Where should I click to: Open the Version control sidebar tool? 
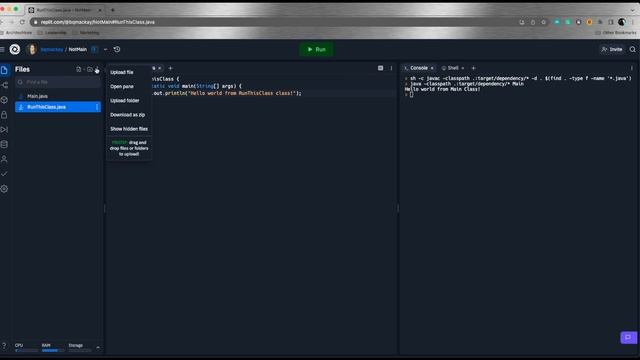tap(4, 85)
